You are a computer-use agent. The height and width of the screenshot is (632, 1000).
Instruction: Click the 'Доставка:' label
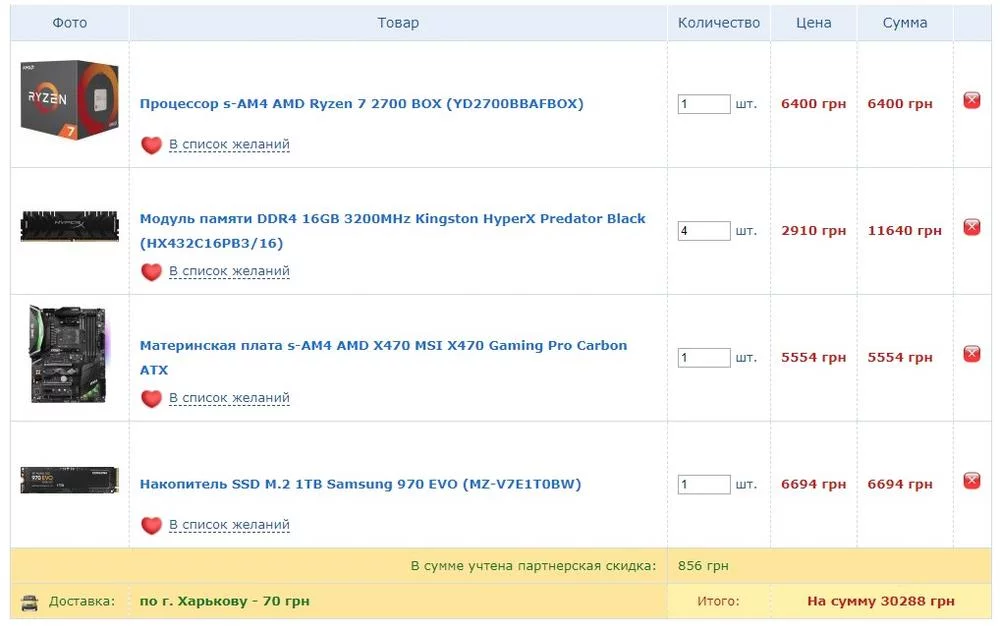(82, 601)
